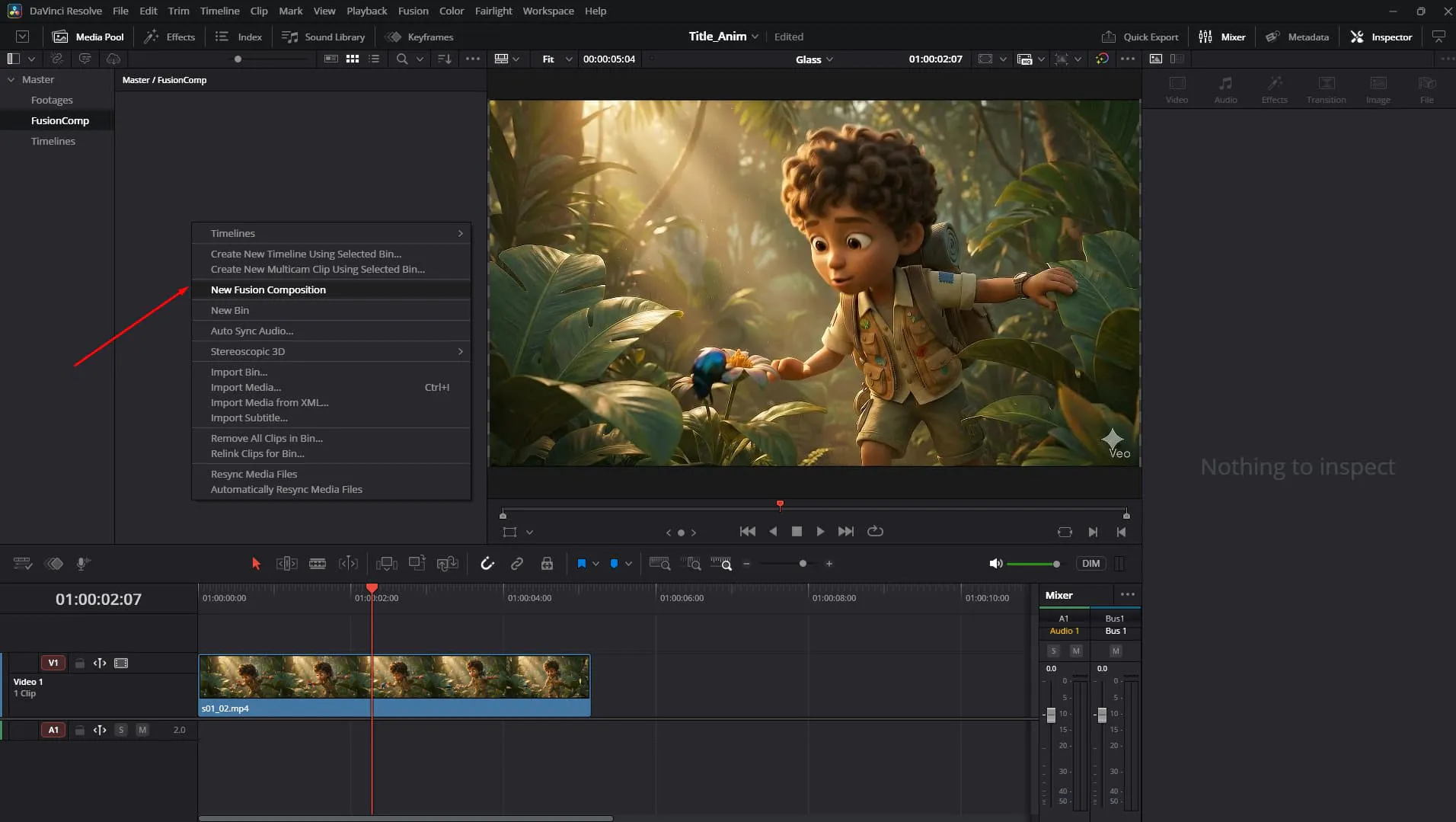This screenshot has height=822, width=1456.
Task: Mute the viewer speaker icon
Action: [995, 564]
